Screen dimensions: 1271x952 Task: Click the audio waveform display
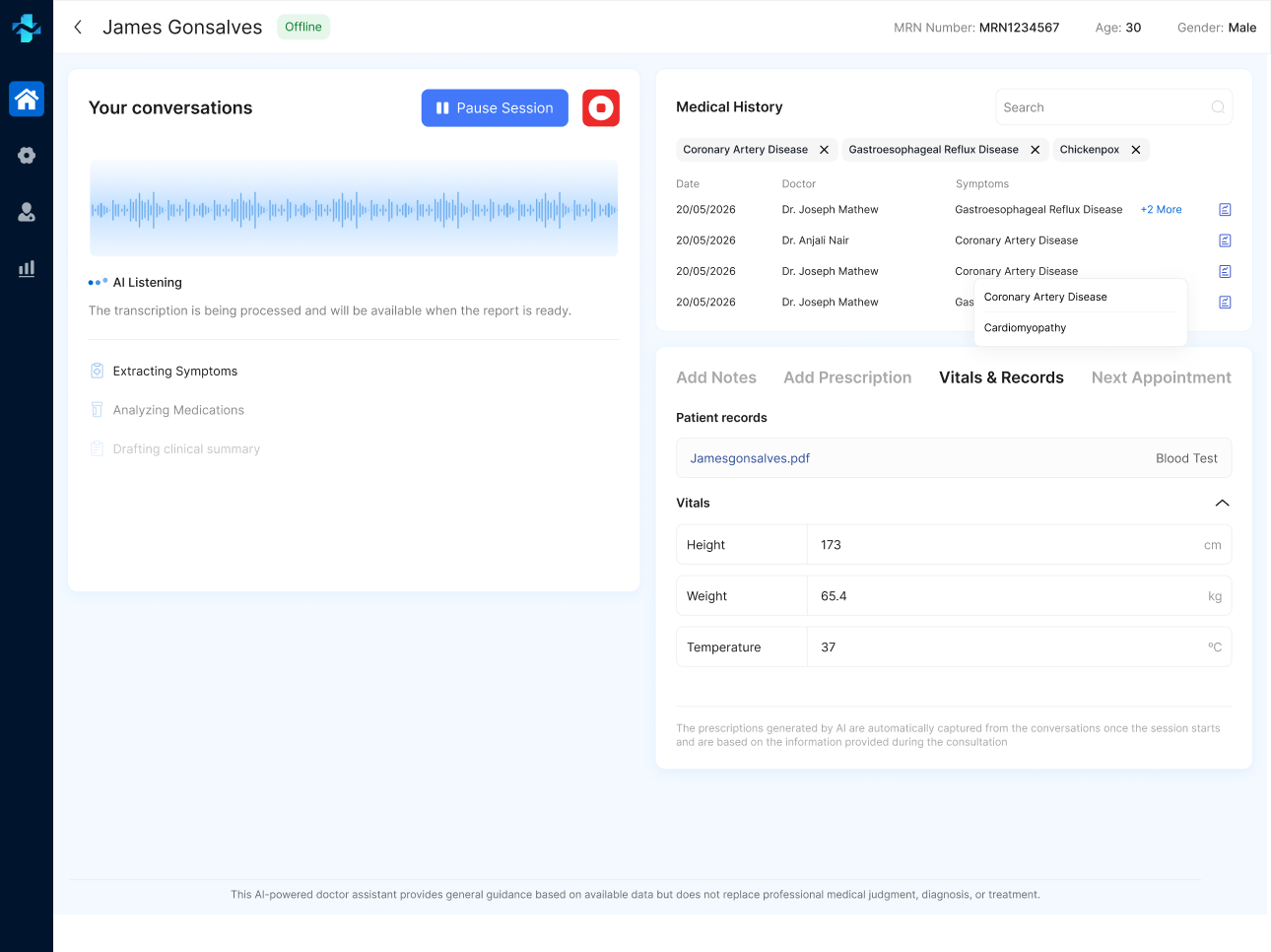tap(354, 209)
